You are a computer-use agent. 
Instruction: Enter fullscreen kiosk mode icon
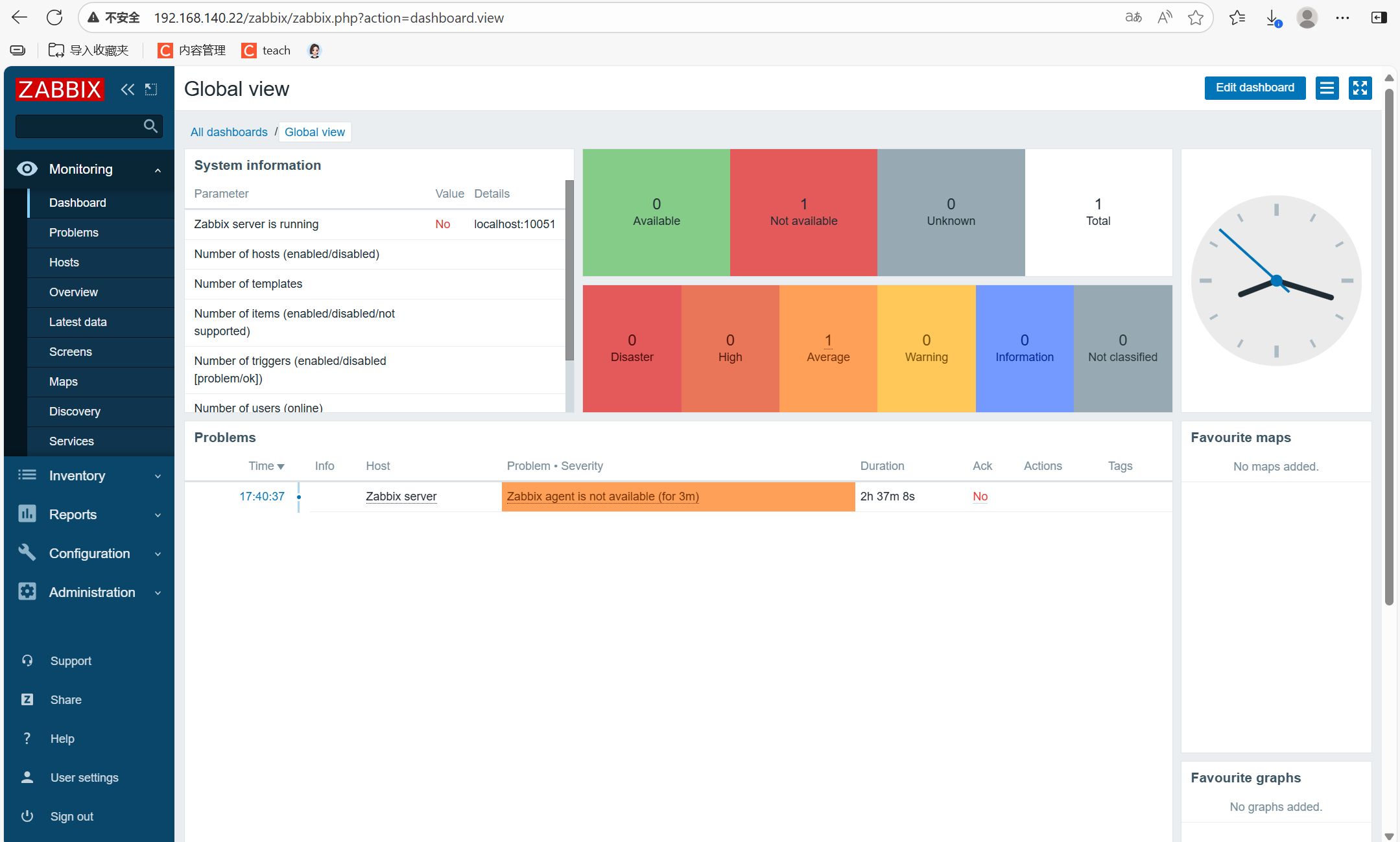pyautogui.click(x=1360, y=88)
